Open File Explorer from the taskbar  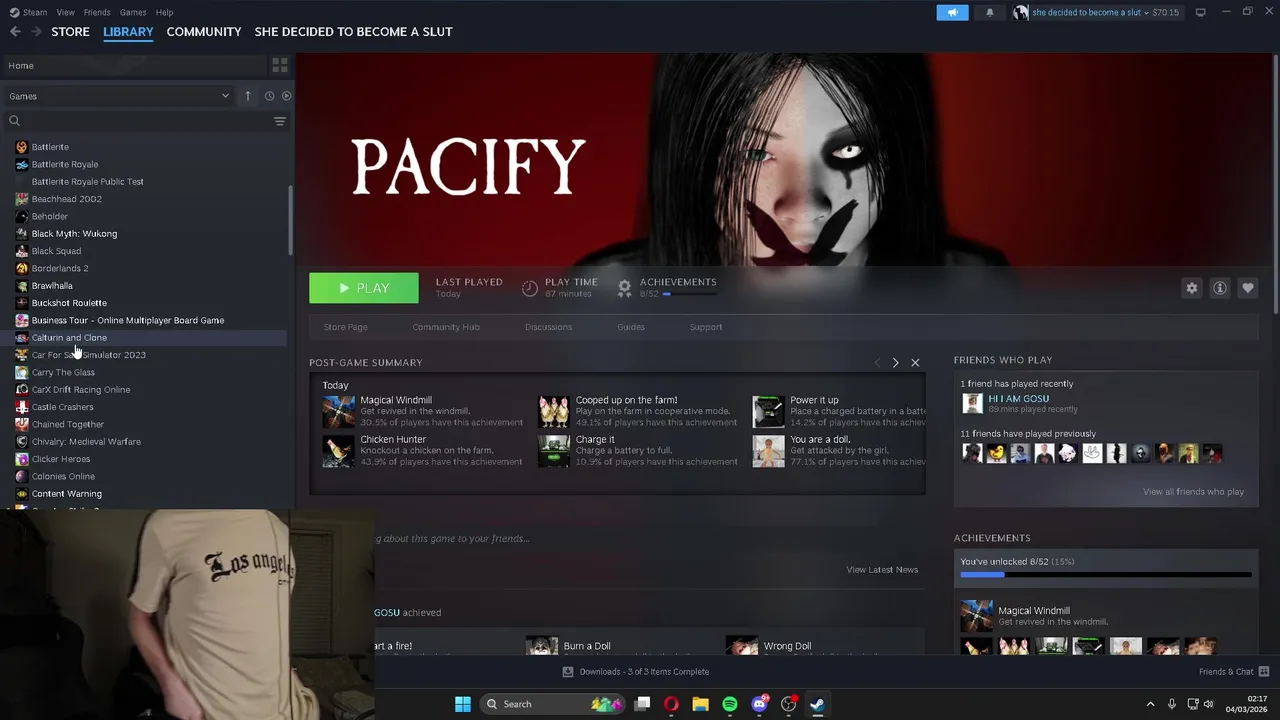[x=700, y=704]
